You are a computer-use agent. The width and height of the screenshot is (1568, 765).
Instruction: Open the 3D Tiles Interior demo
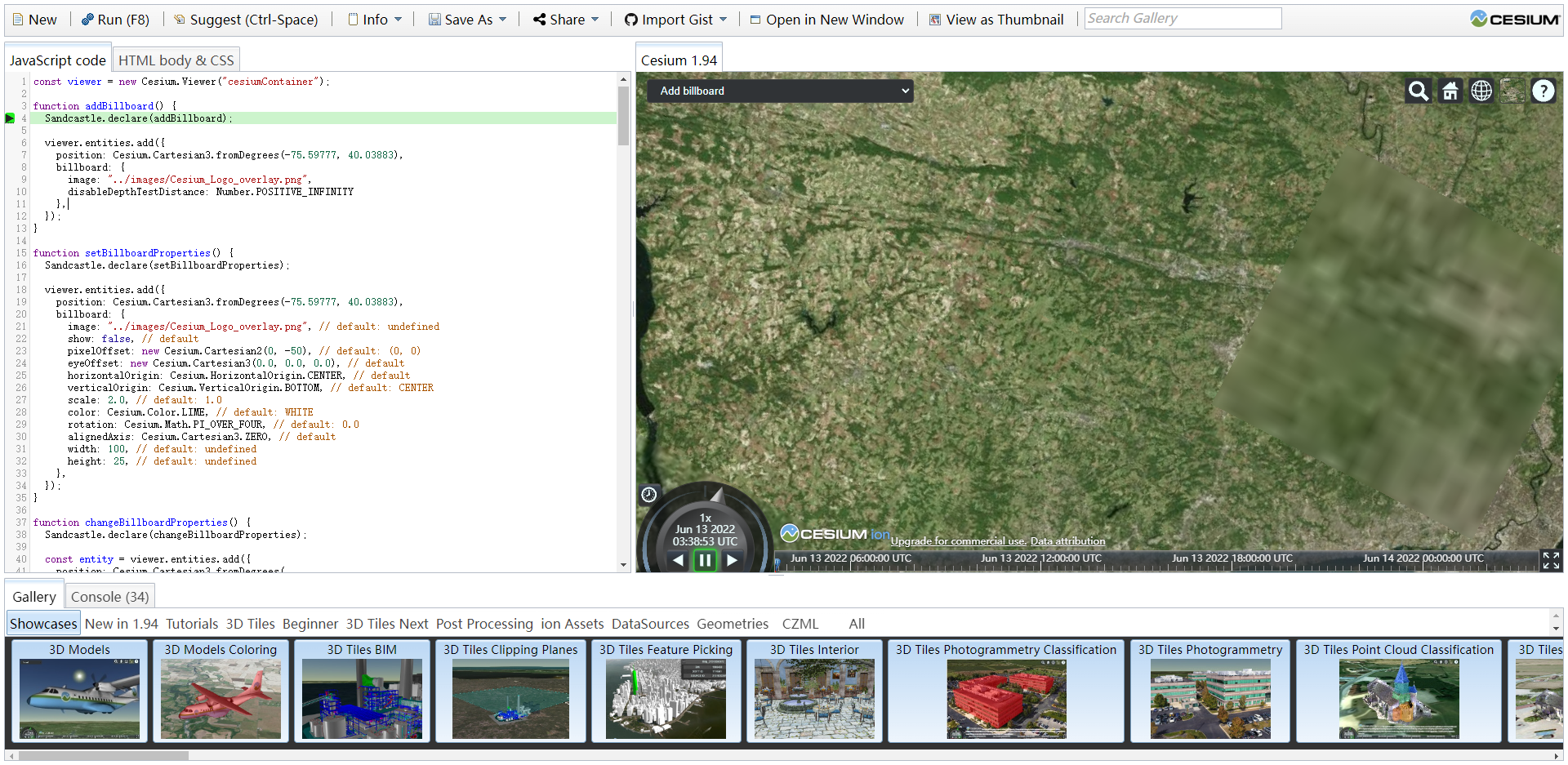coord(814,691)
